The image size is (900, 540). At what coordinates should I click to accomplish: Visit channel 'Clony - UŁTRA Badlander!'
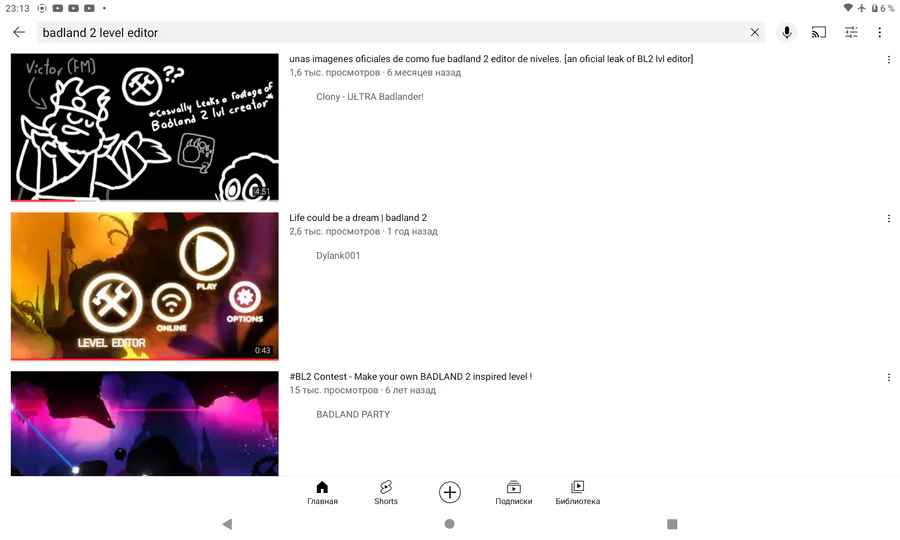370,96
